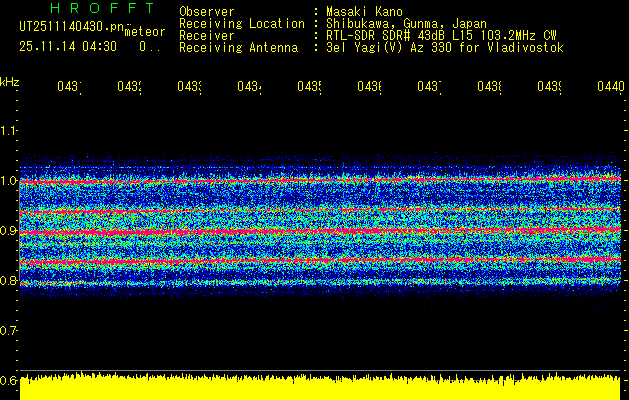This screenshot has width=629, height=400.
Task: Click the 0434 time axis marker
Action: coord(249,86)
